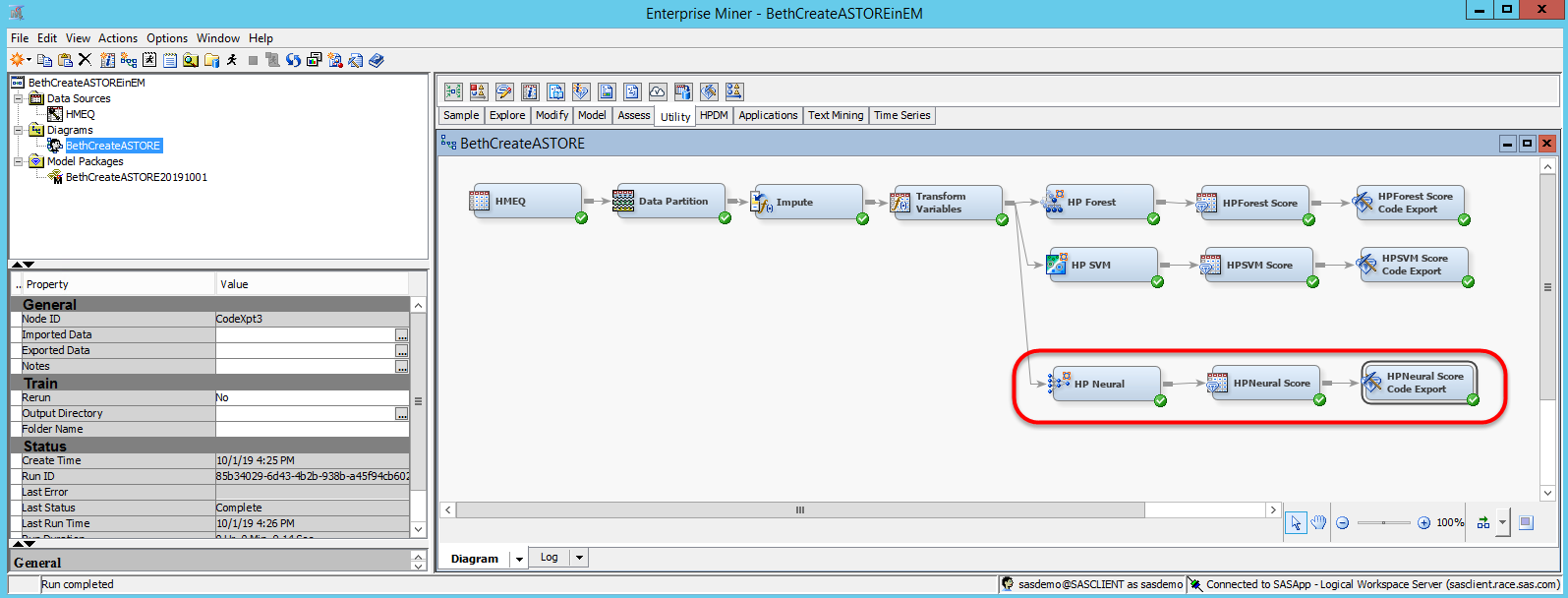
Task: Click the Run (running figure) toolbar icon
Action: pyautogui.click(x=232, y=60)
